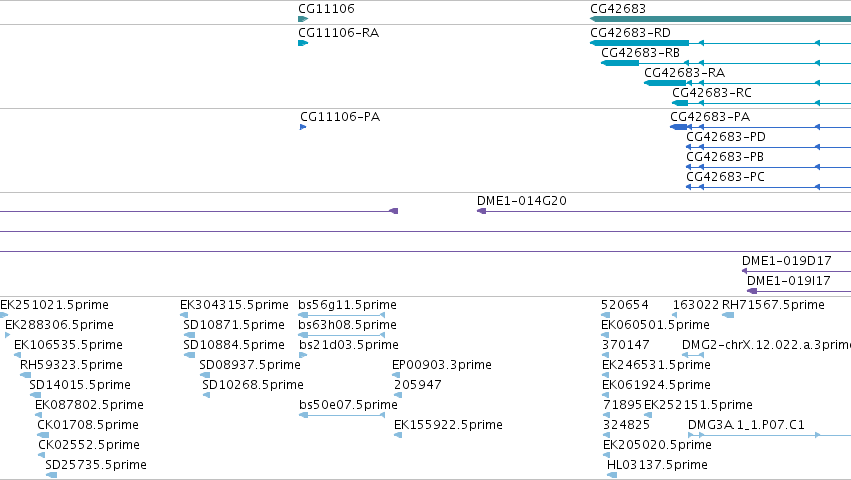Select the CG42683 gene feature bar
This screenshot has height=480, width=851.
pos(720,20)
